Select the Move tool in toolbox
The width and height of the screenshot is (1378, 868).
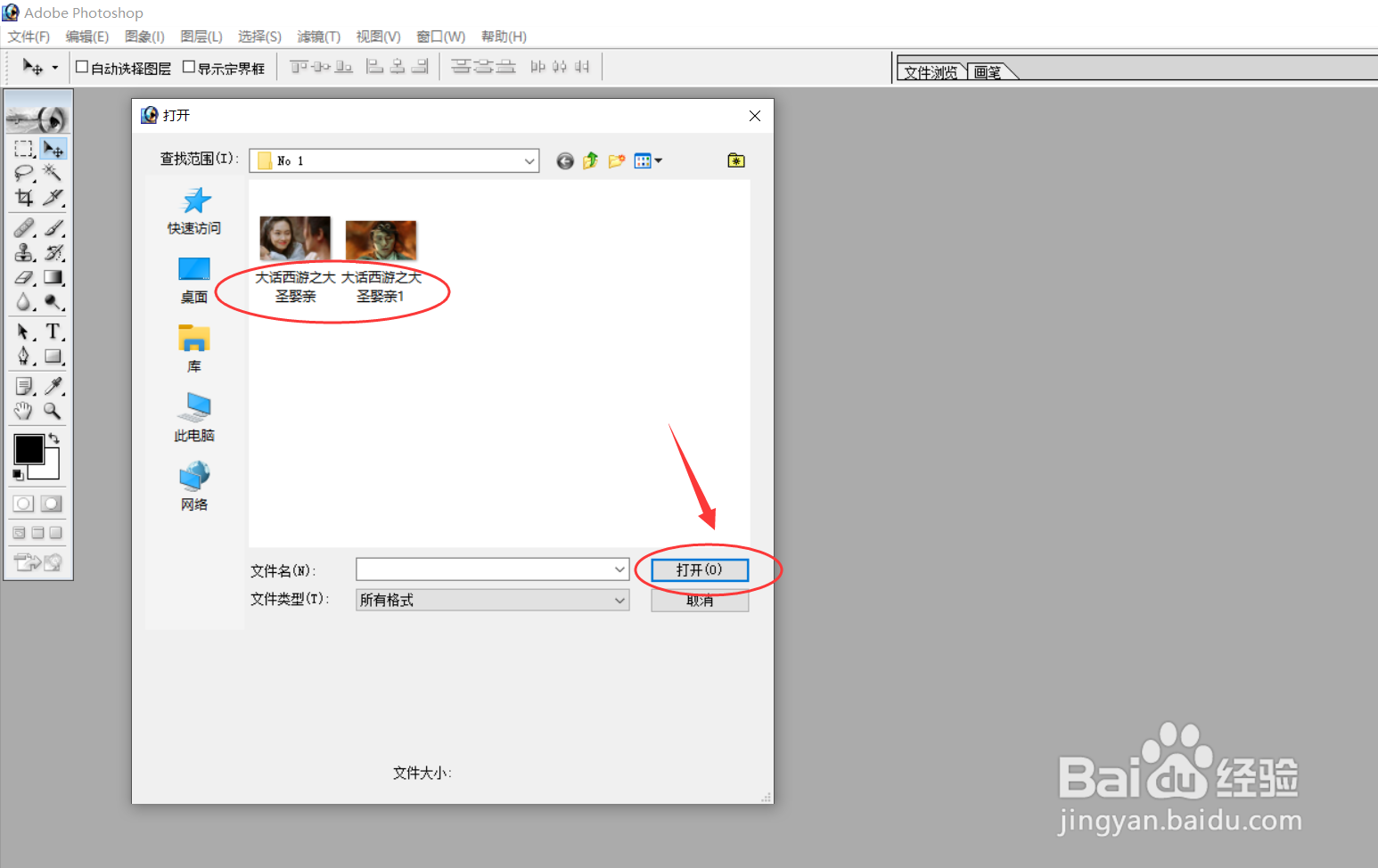53,148
